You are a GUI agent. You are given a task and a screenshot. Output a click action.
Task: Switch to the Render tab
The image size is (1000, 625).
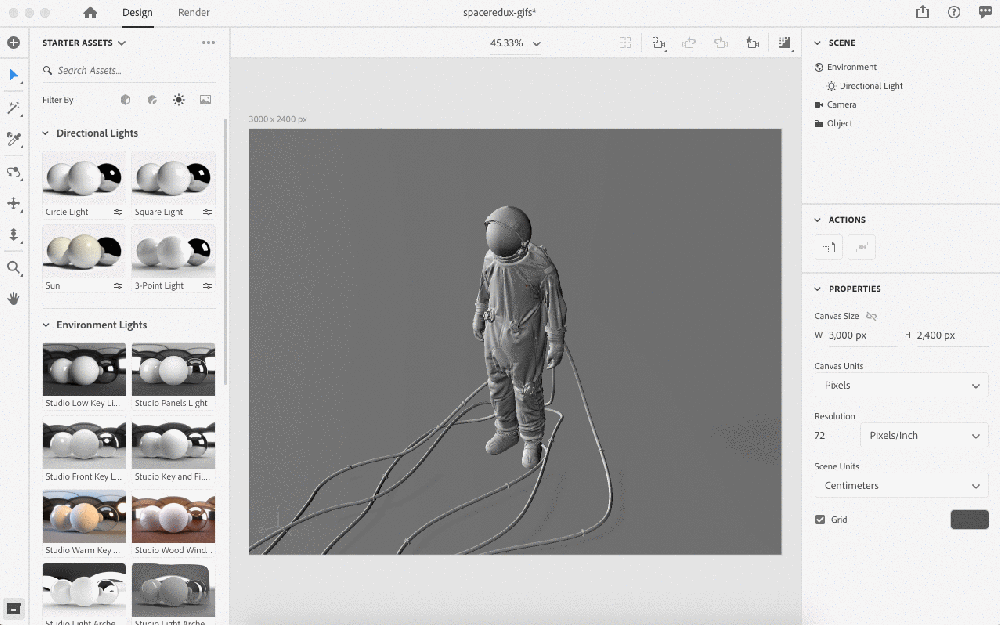tap(194, 13)
